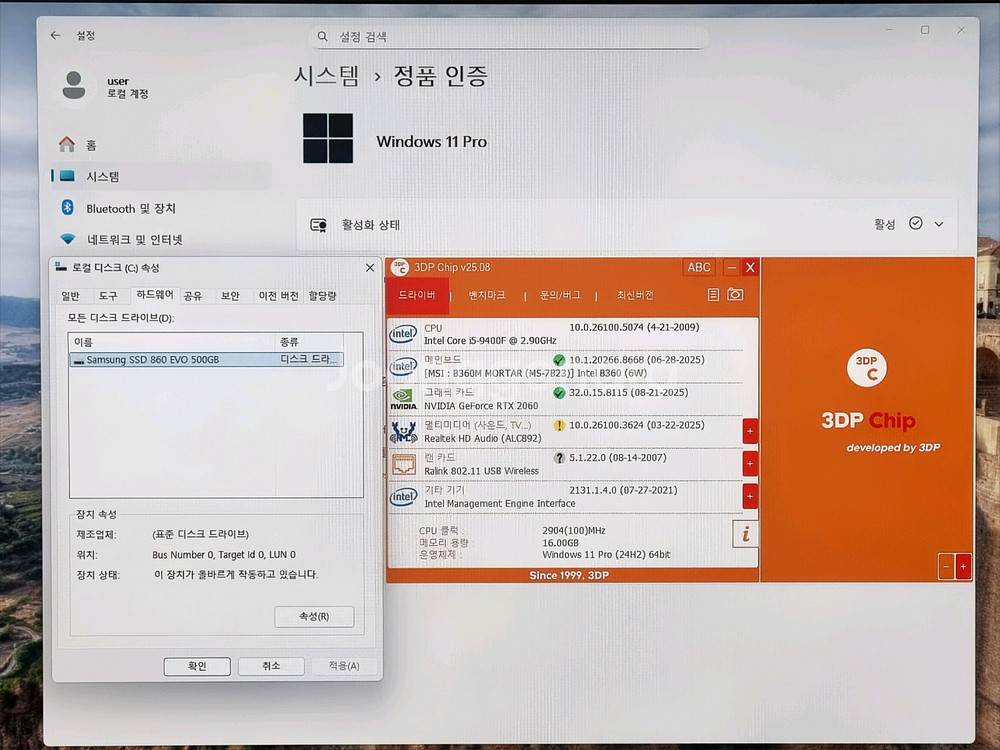Viewport: 1000px width, 750px height.
Task: Click the 종류 column header
Action: pos(309,342)
